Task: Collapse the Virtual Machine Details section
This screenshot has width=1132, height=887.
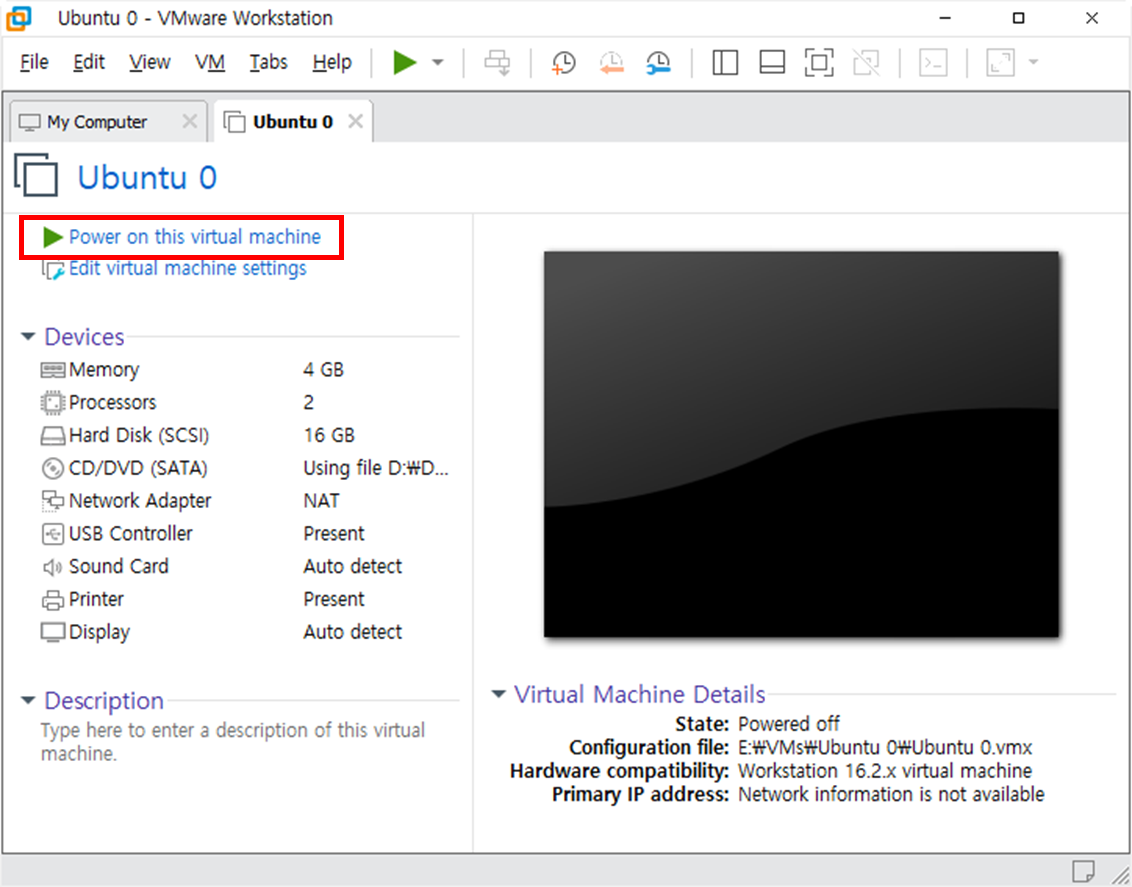Action: pos(498,694)
